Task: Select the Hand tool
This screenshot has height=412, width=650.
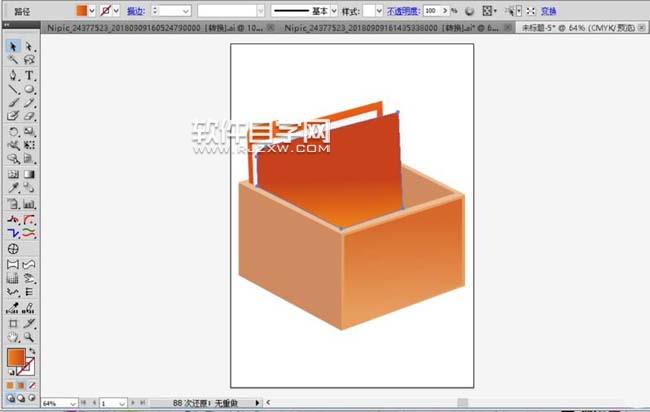Action: 13,337
